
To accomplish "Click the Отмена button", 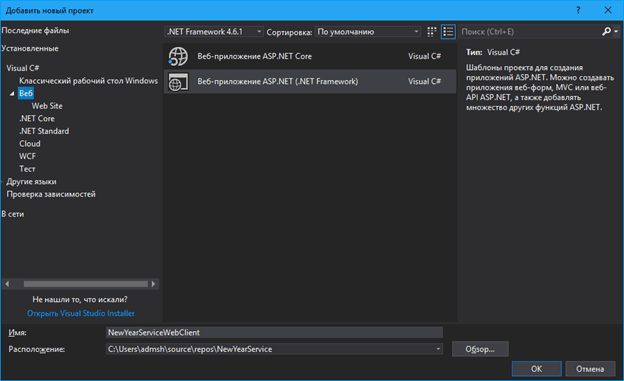I will (x=590, y=369).
